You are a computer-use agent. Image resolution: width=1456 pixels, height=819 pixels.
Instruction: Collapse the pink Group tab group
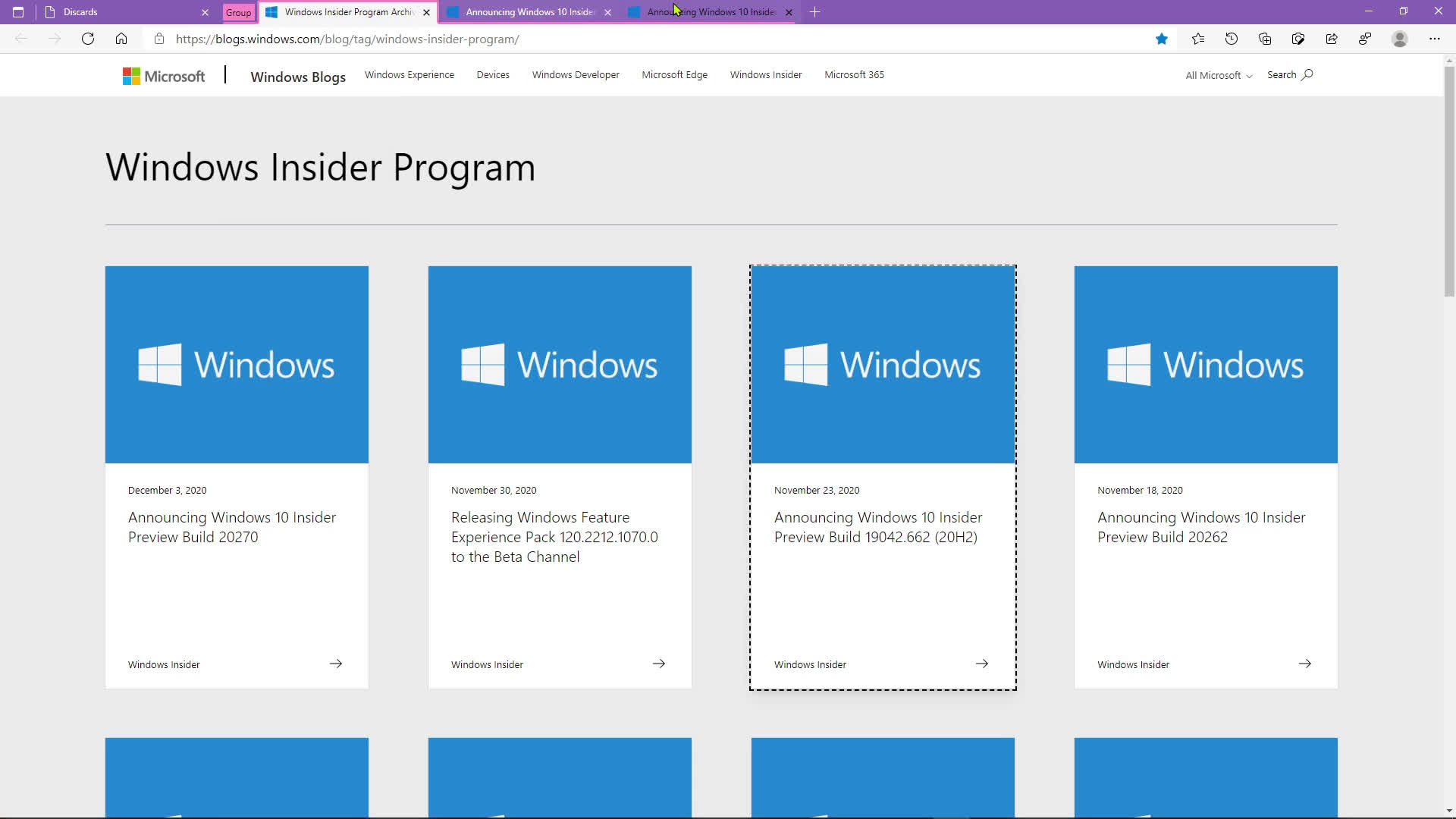[238, 12]
